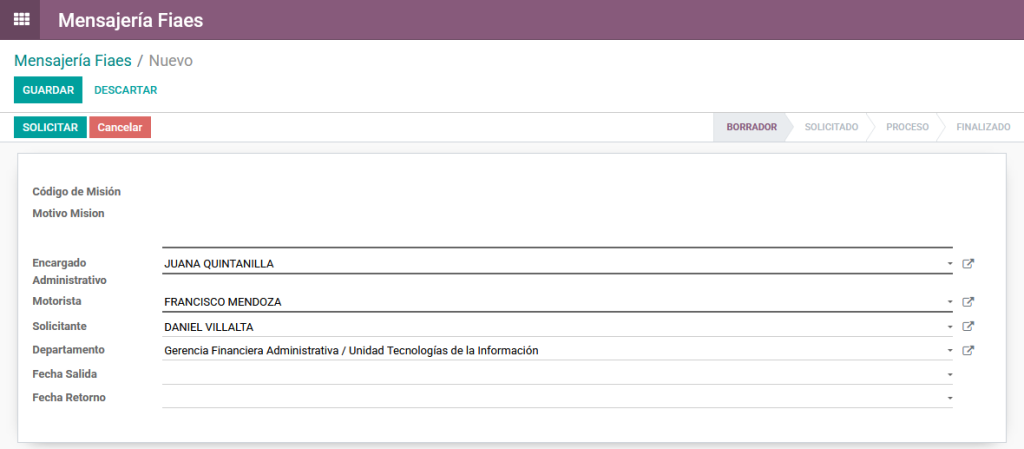
Task: Open external link icon for Departamento
Action: coord(968,350)
